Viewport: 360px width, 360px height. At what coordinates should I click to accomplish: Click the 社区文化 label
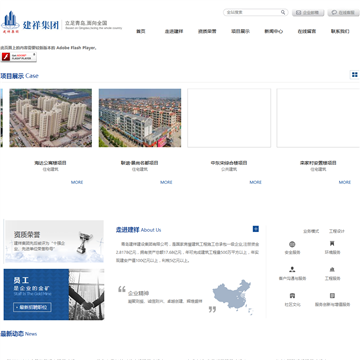[x=292, y=304]
